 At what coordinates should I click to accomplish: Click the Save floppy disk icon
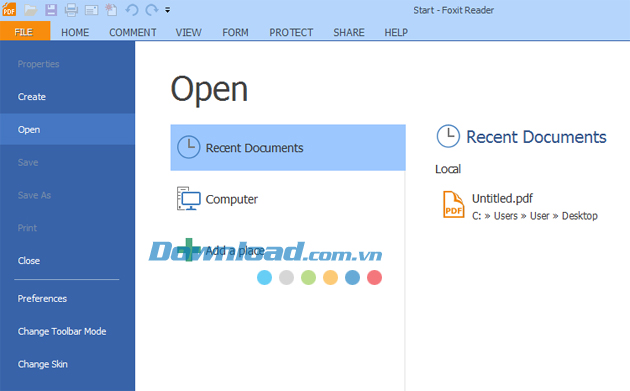(51, 10)
